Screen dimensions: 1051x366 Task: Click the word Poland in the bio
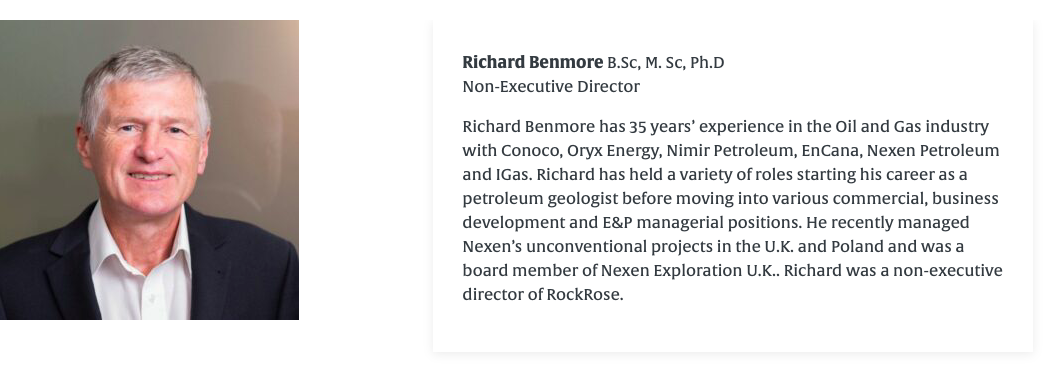point(857,247)
